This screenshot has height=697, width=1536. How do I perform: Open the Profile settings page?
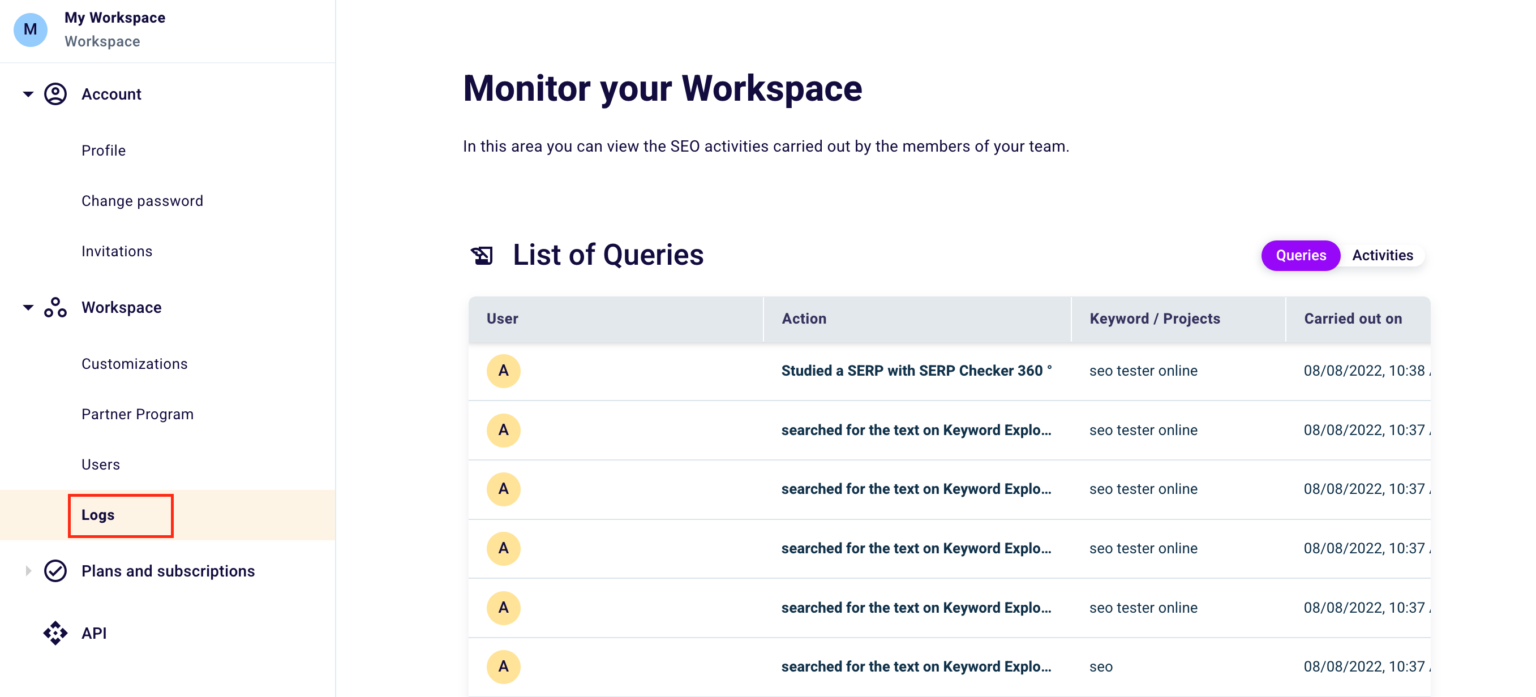pyautogui.click(x=103, y=150)
